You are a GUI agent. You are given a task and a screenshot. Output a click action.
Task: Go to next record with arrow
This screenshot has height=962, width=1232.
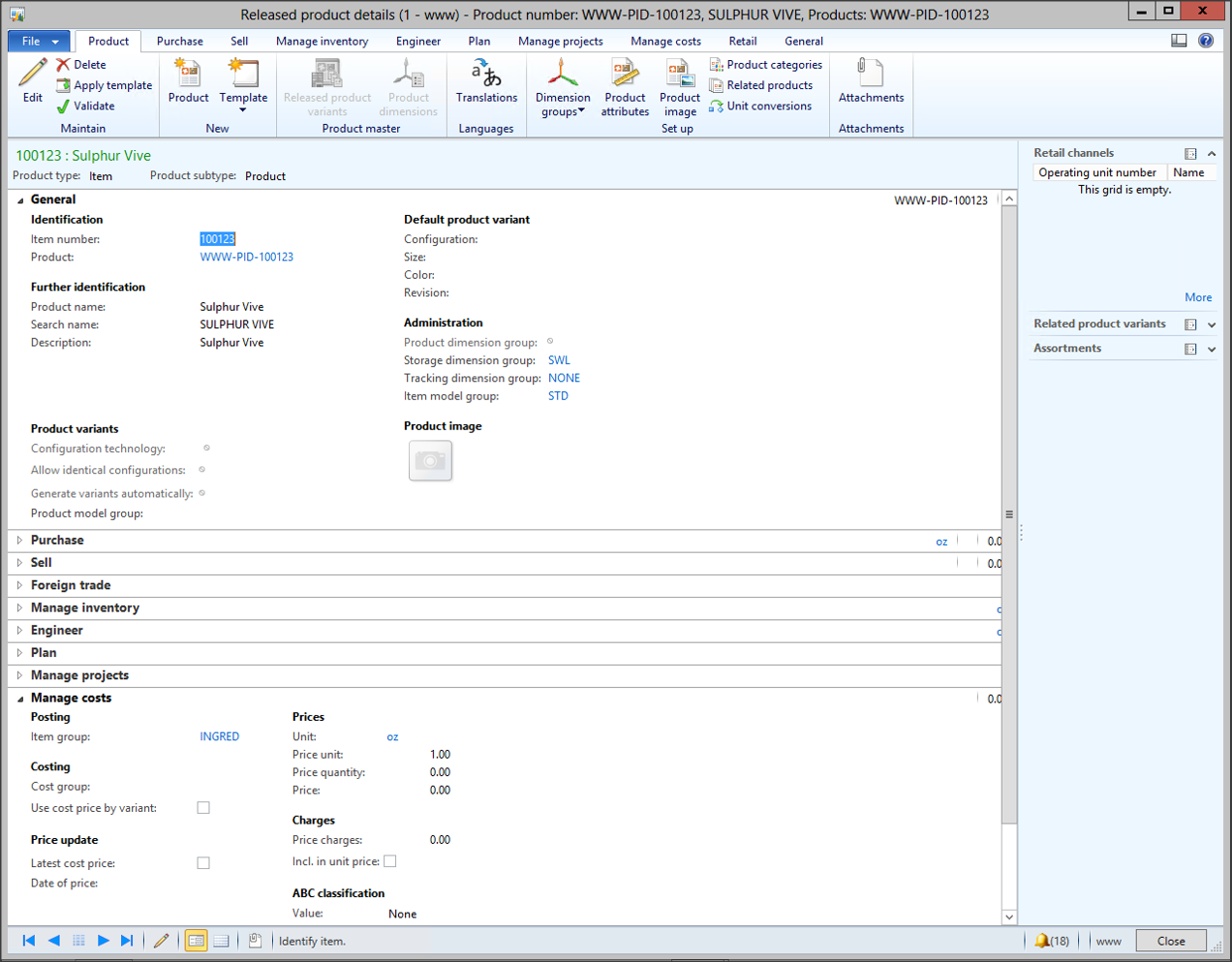point(103,941)
